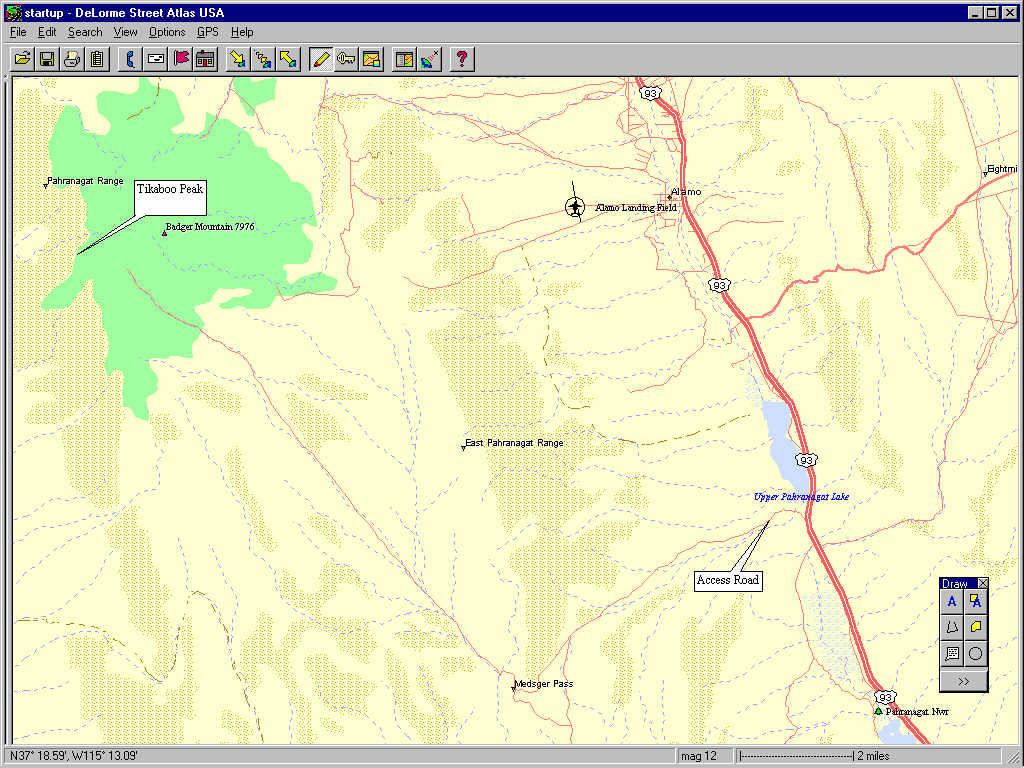Toggle the pencil draw tool button
Viewport: 1024px width, 768px height.
click(x=321, y=59)
